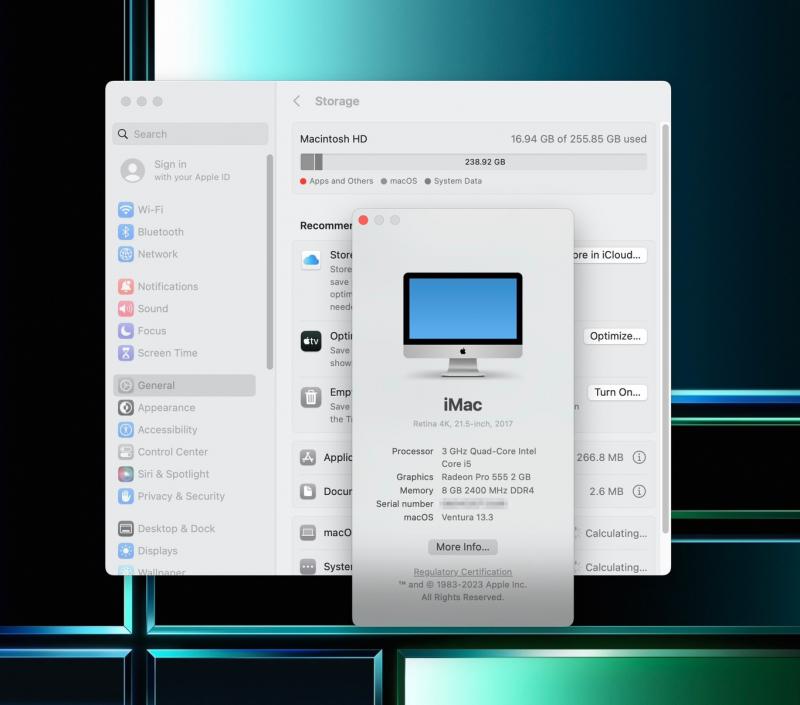Open the Regulatory Certification link
Viewport: 800px width, 705px height.
click(463, 572)
